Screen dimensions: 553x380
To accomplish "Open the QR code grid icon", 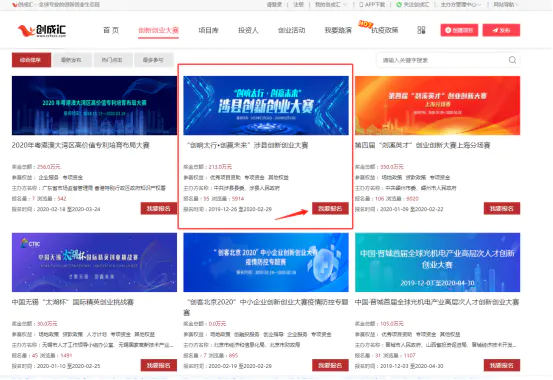I will point(421,30).
